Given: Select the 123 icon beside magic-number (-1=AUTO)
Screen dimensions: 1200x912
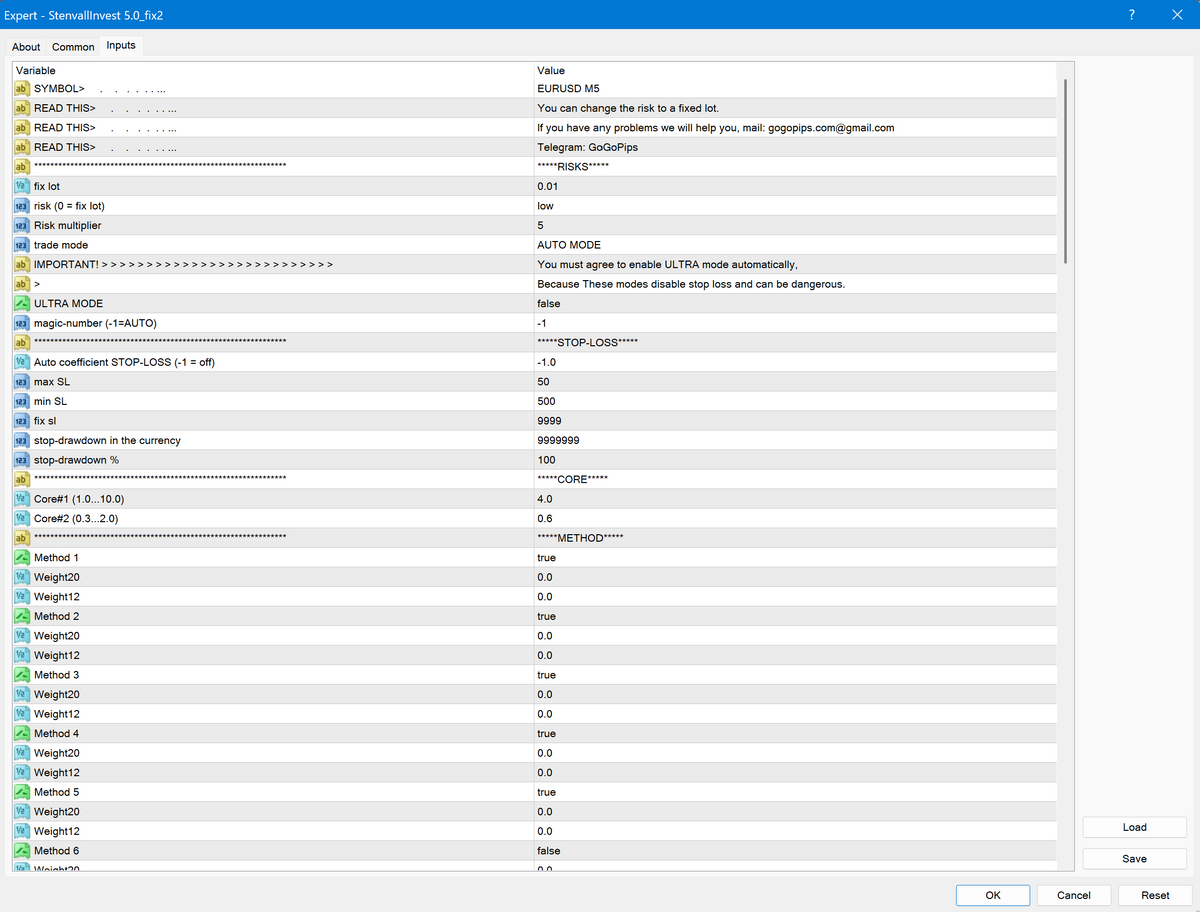Looking at the screenshot, I should coord(20,323).
